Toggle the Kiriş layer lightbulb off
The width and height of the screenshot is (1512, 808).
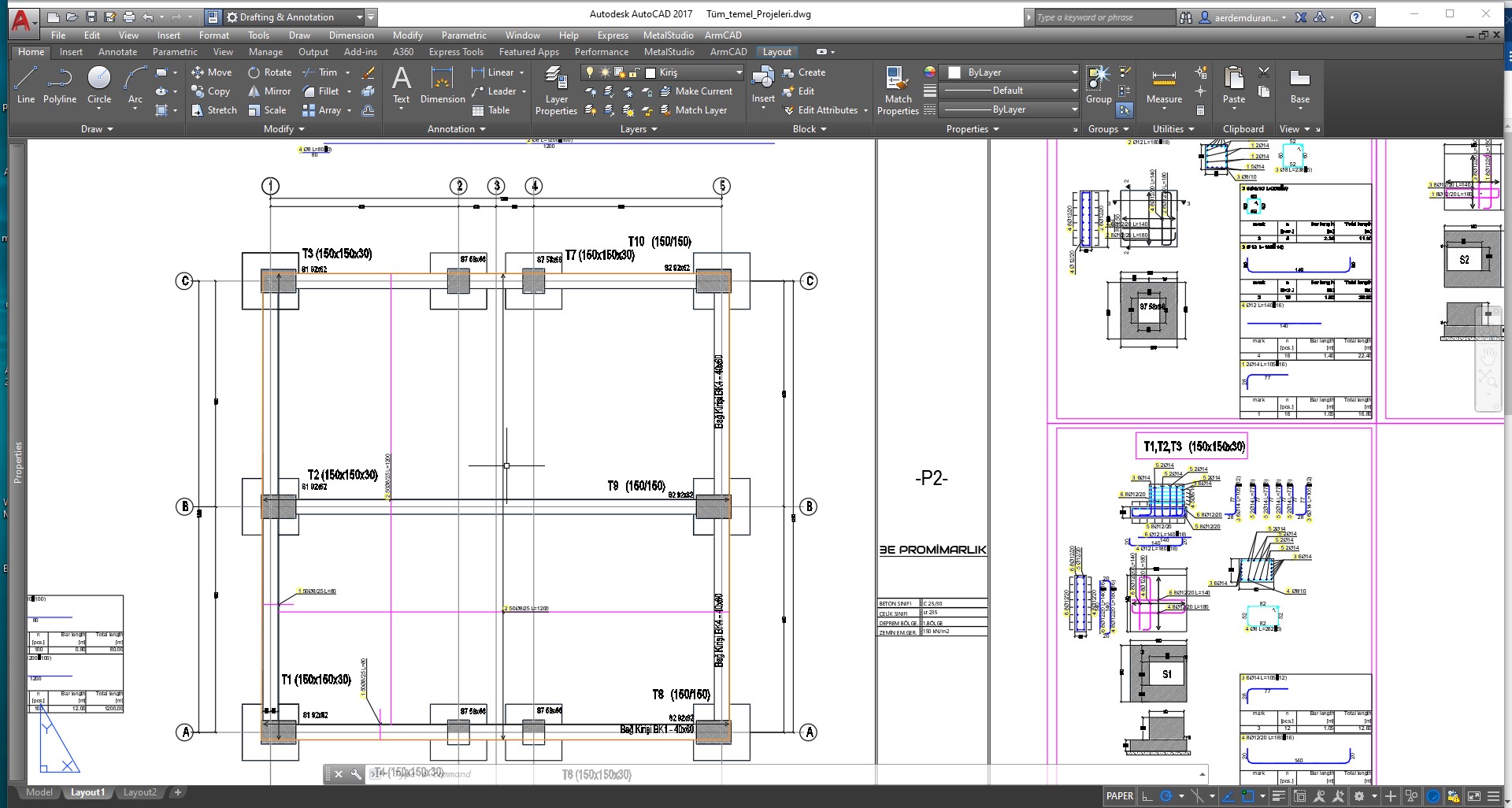pyautogui.click(x=591, y=72)
